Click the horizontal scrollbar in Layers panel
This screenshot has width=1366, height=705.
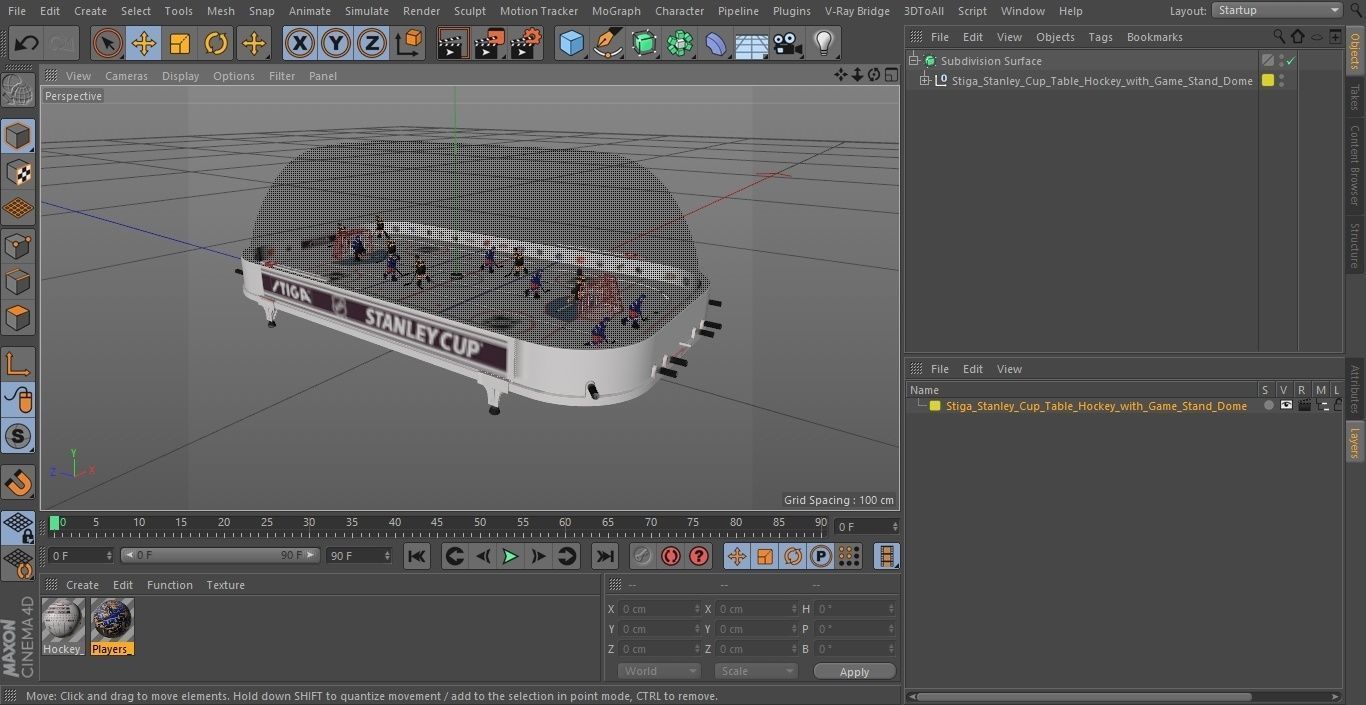tap(1085, 696)
